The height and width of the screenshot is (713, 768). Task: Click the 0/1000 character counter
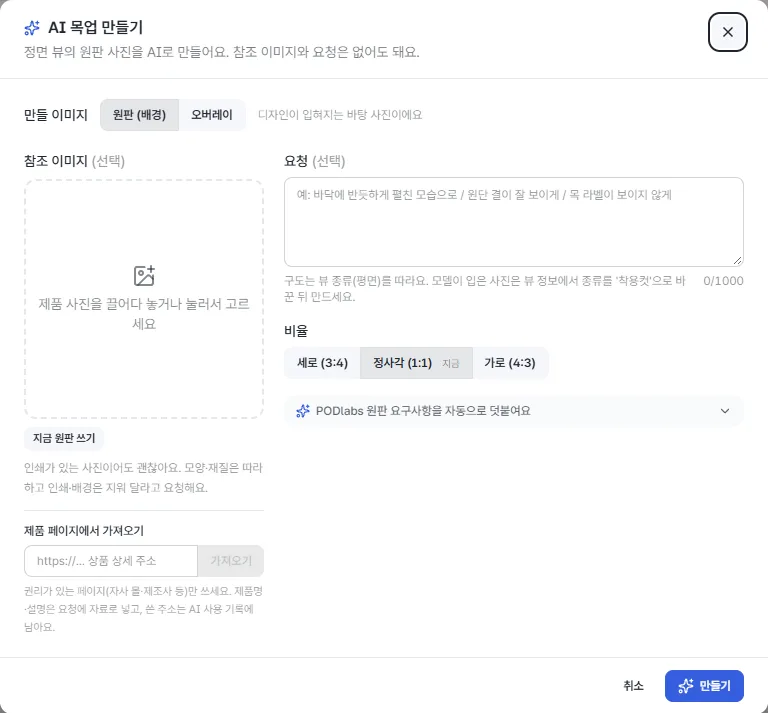tap(723, 281)
